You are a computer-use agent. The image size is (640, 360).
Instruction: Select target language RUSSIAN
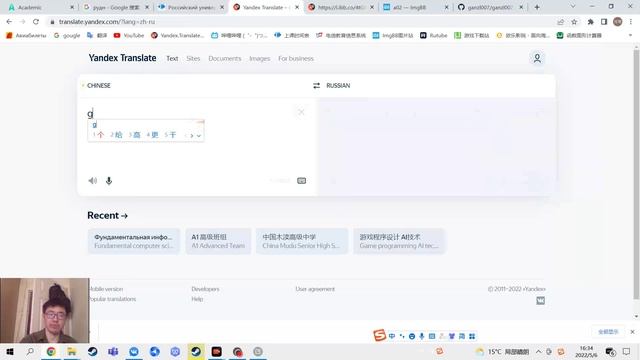click(x=338, y=86)
